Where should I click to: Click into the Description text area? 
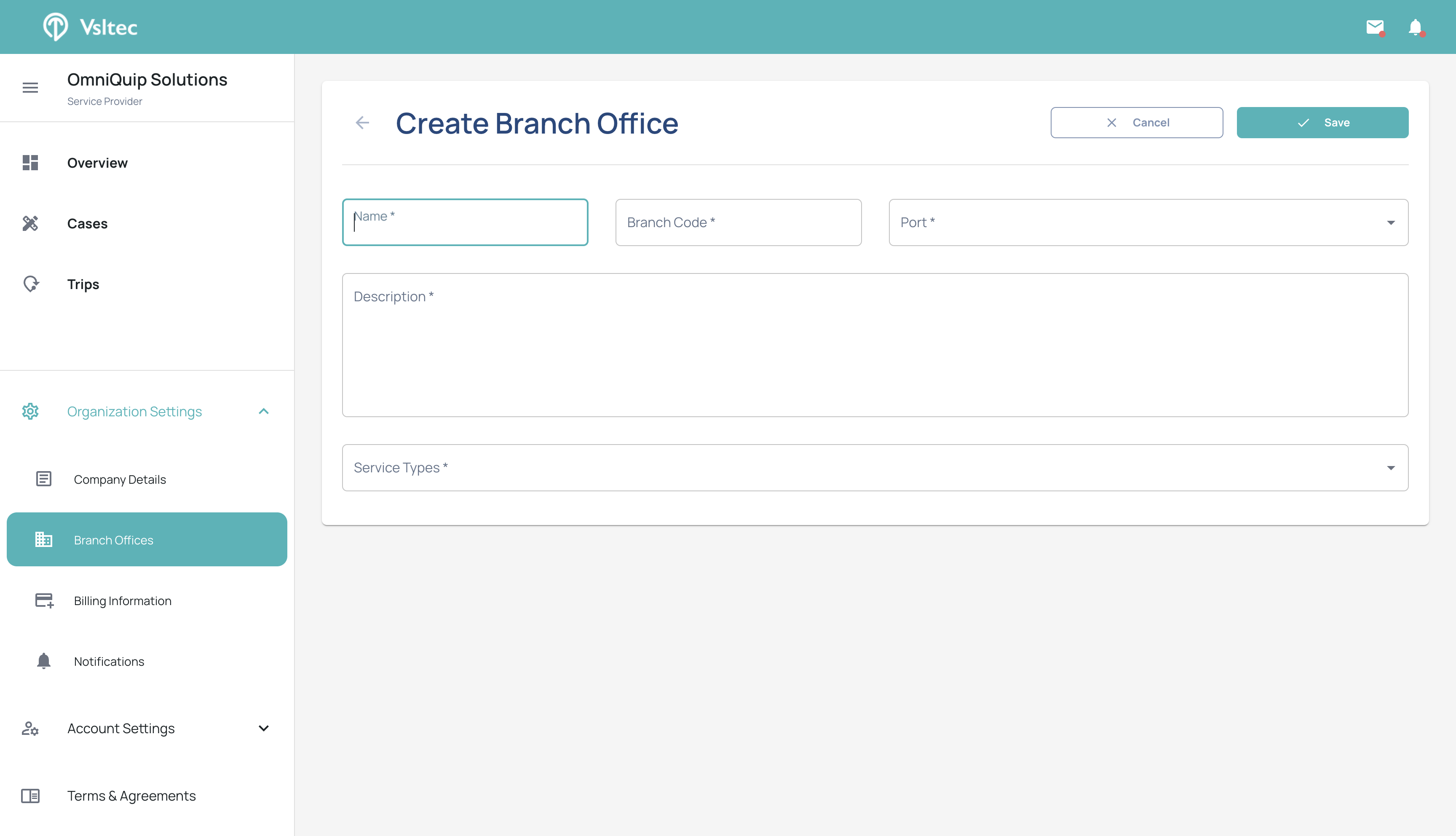click(x=875, y=345)
